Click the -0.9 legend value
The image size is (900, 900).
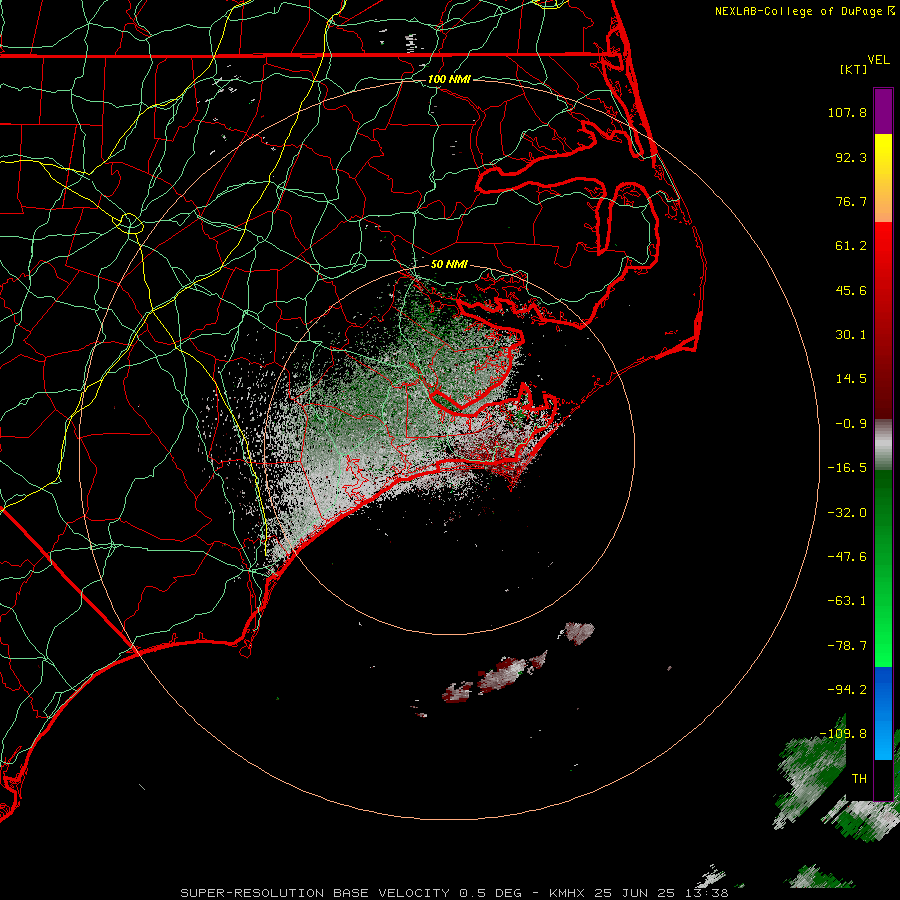pos(851,424)
